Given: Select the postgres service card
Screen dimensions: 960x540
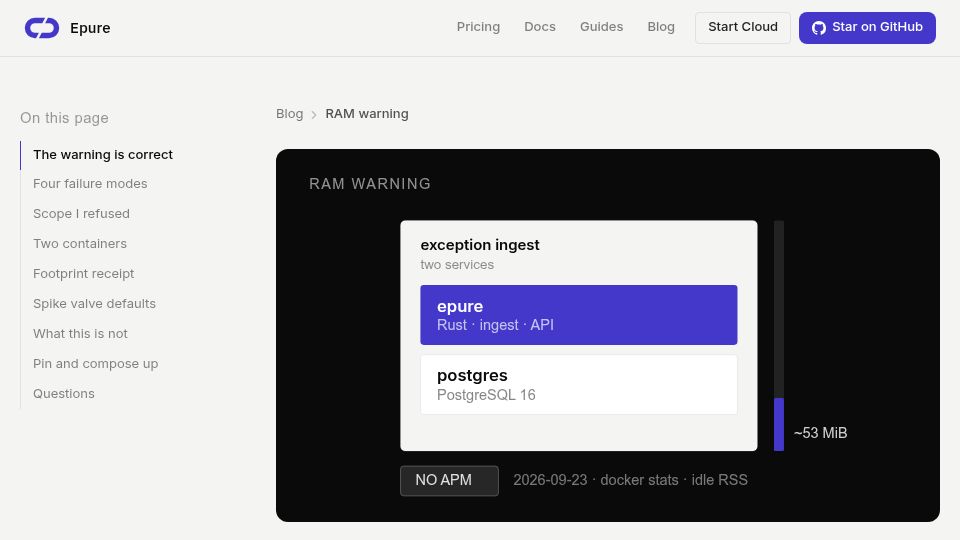Looking at the screenshot, I should 579,384.
